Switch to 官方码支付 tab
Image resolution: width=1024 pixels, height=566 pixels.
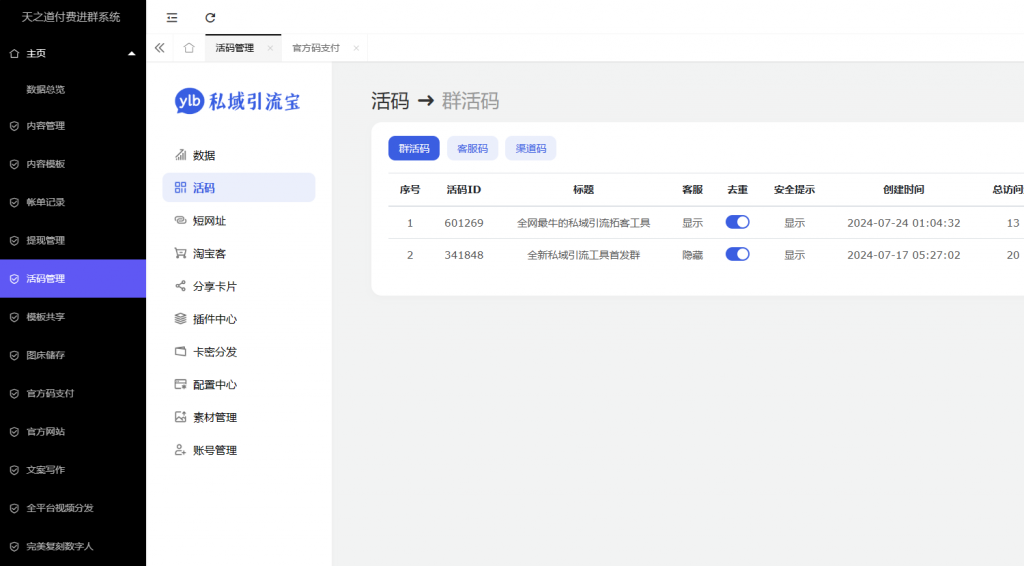tap(315, 48)
